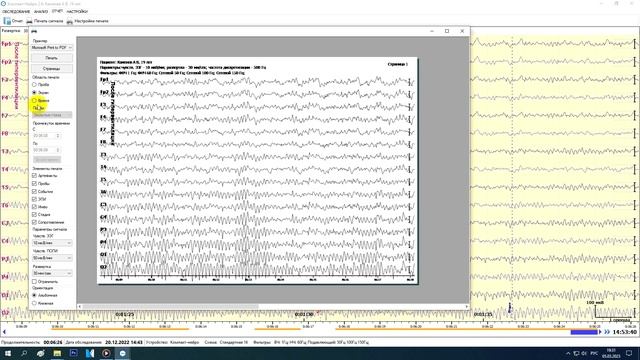Open the blue N app taskbar icon
The height and width of the screenshot is (360, 640).
[x=90, y=353]
